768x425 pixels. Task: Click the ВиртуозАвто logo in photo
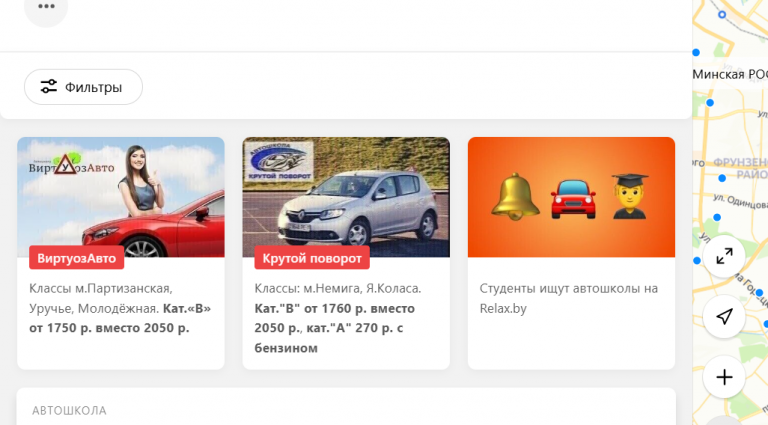(71, 165)
